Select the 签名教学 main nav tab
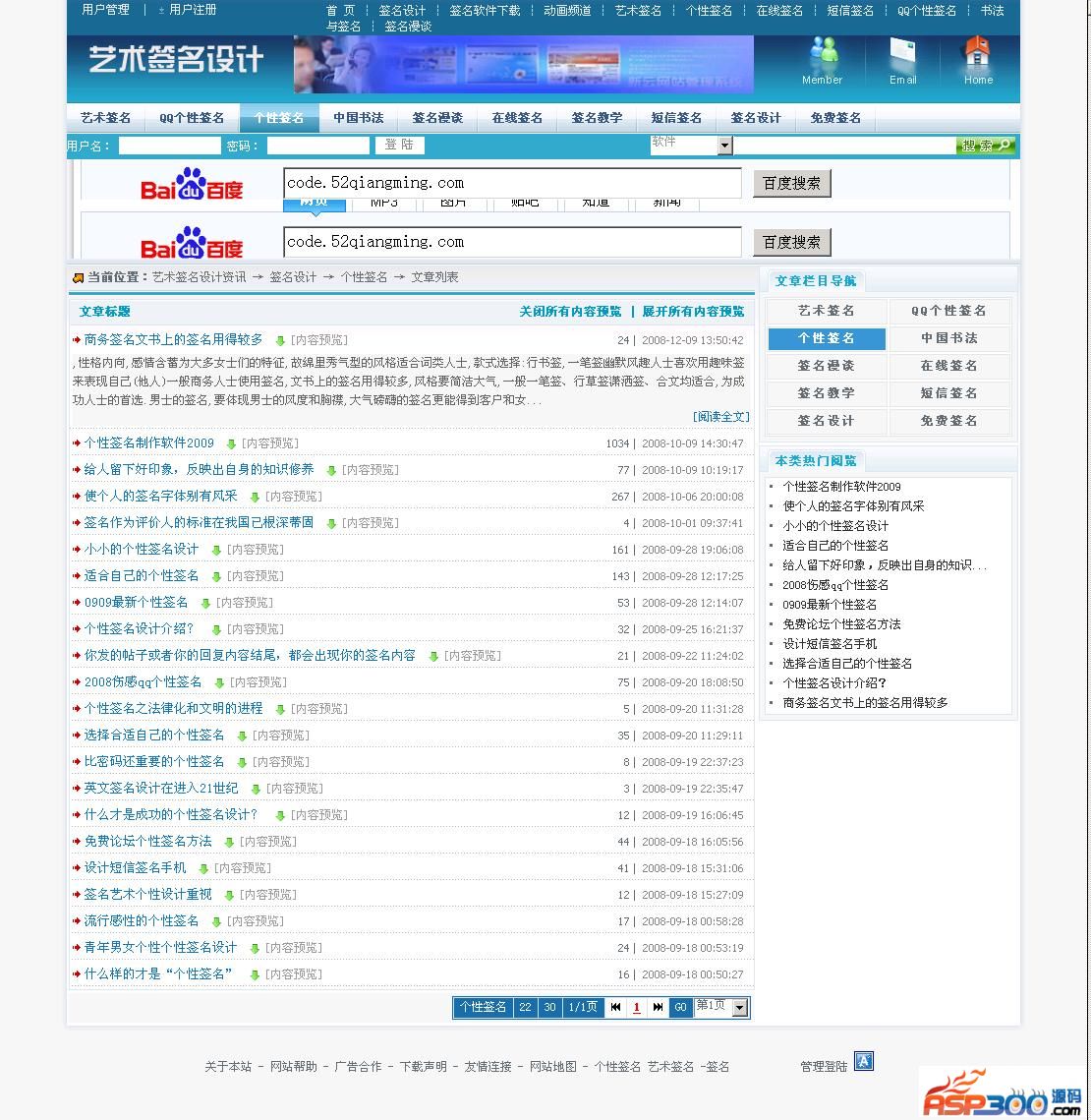The height and width of the screenshot is (1120, 1091). pyautogui.click(x=597, y=118)
